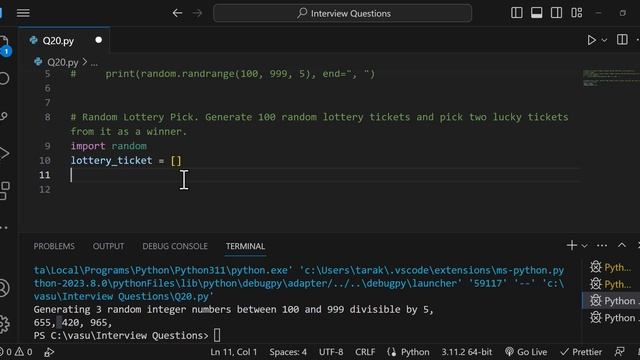Open the Source Control activity bar icon
Image resolution: width=640 pixels, height=360 pixels.
4,116
